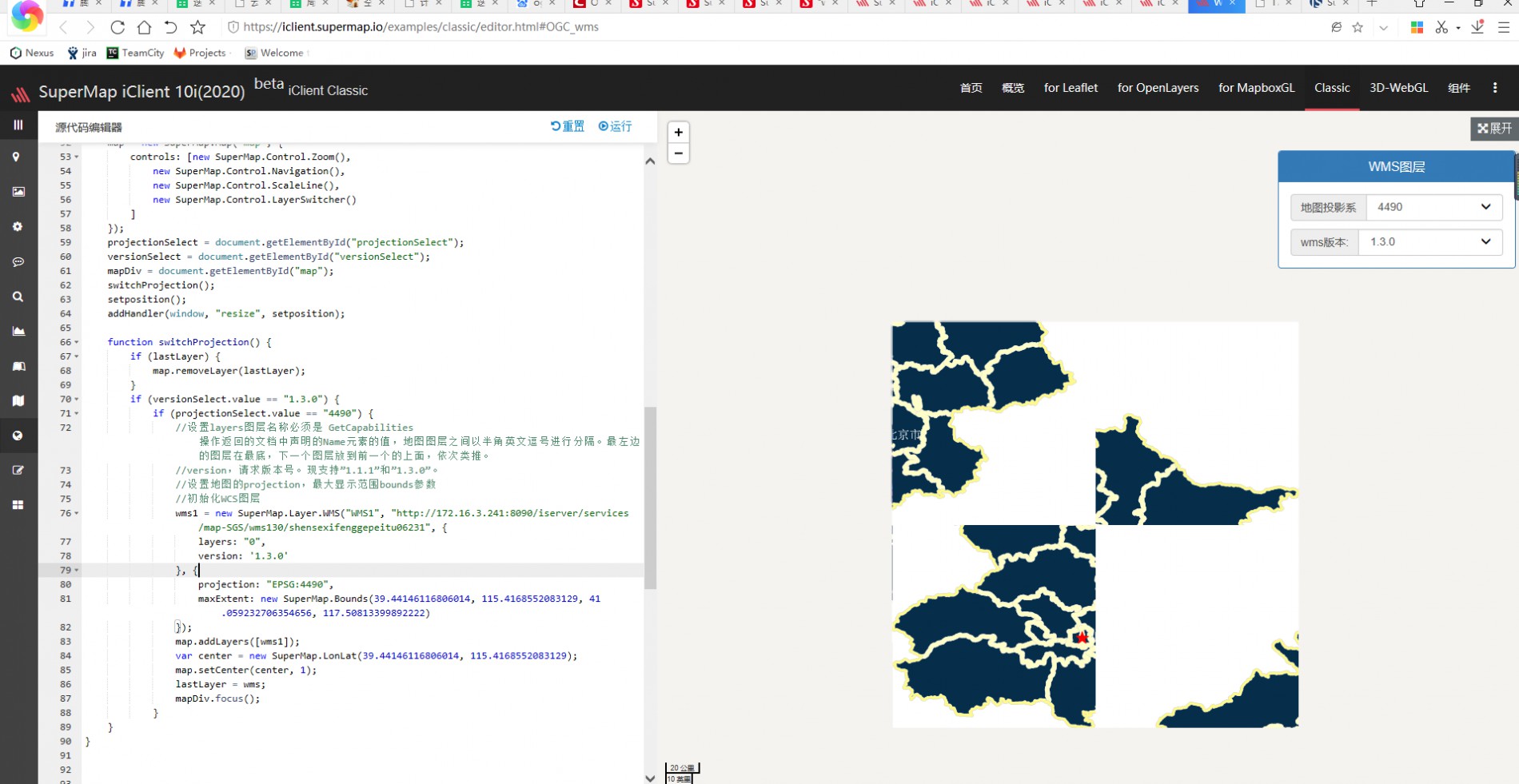This screenshot has width=1519, height=784.
Task: Open the jira bookmark
Action: pyautogui.click(x=82, y=53)
